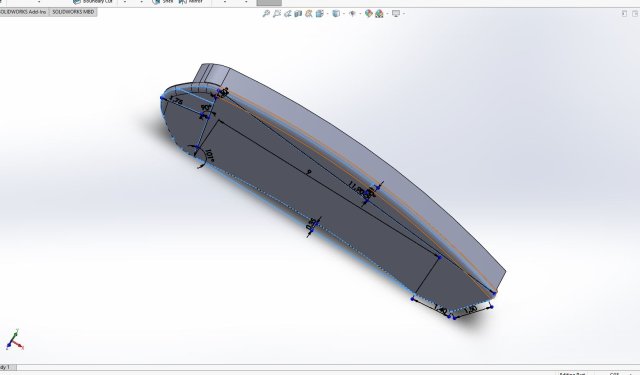The width and height of the screenshot is (640, 375).
Task: Click the Edit Appearance color ball icon
Action: 369,13
